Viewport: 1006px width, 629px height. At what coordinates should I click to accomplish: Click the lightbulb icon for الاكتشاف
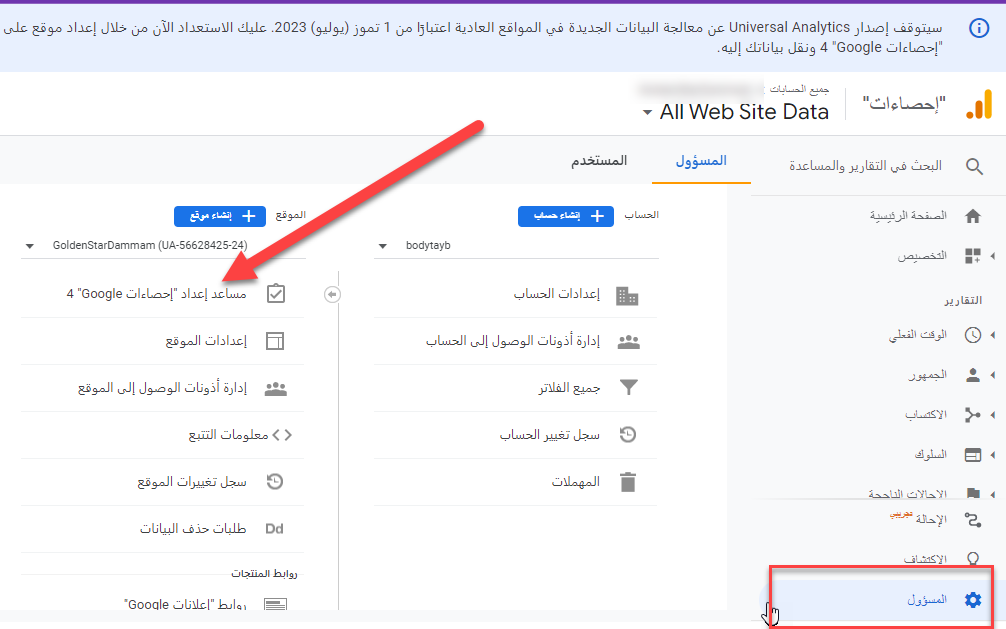pos(973,558)
